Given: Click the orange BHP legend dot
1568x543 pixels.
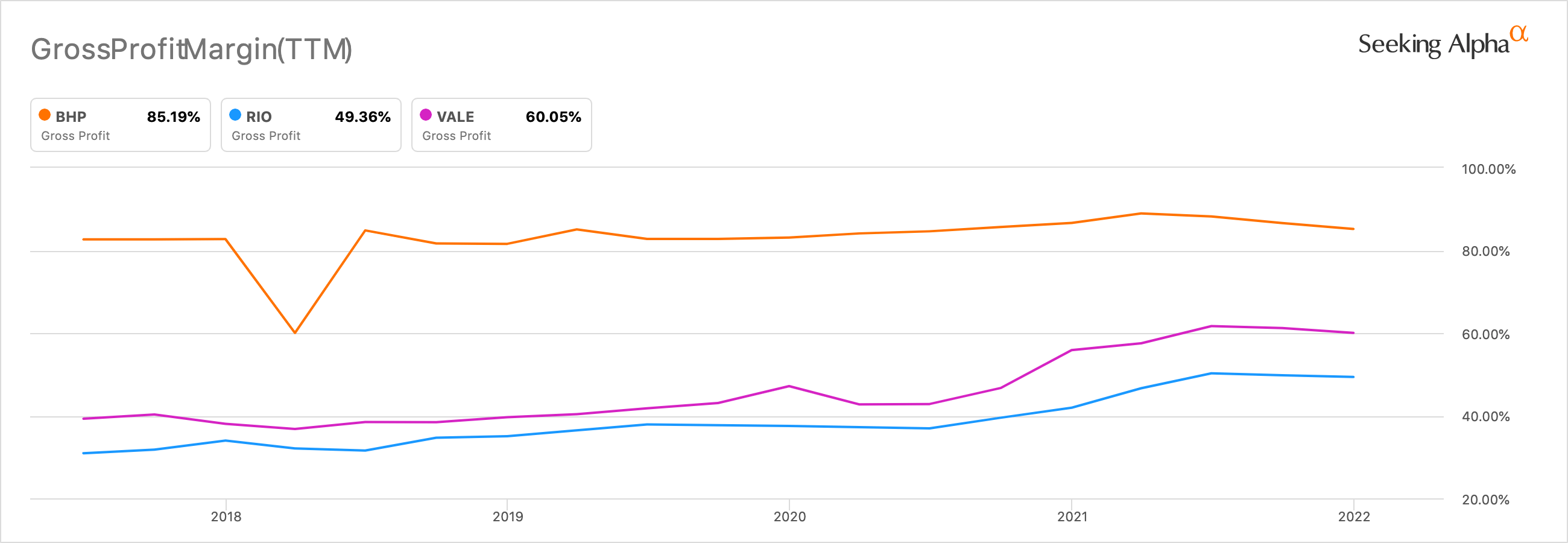Looking at the screenshot, I should click(x=45, y=115).
